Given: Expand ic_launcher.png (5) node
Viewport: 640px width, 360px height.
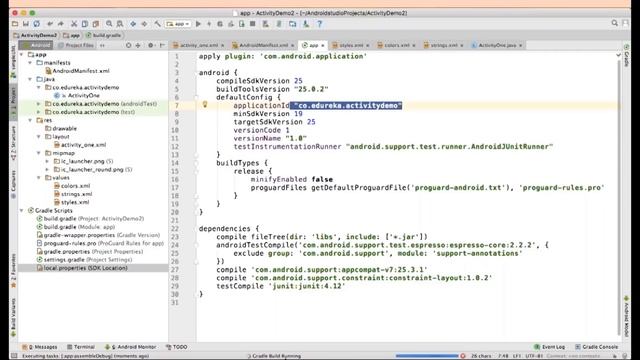Looking at the screenshot, I should point(47,161).
